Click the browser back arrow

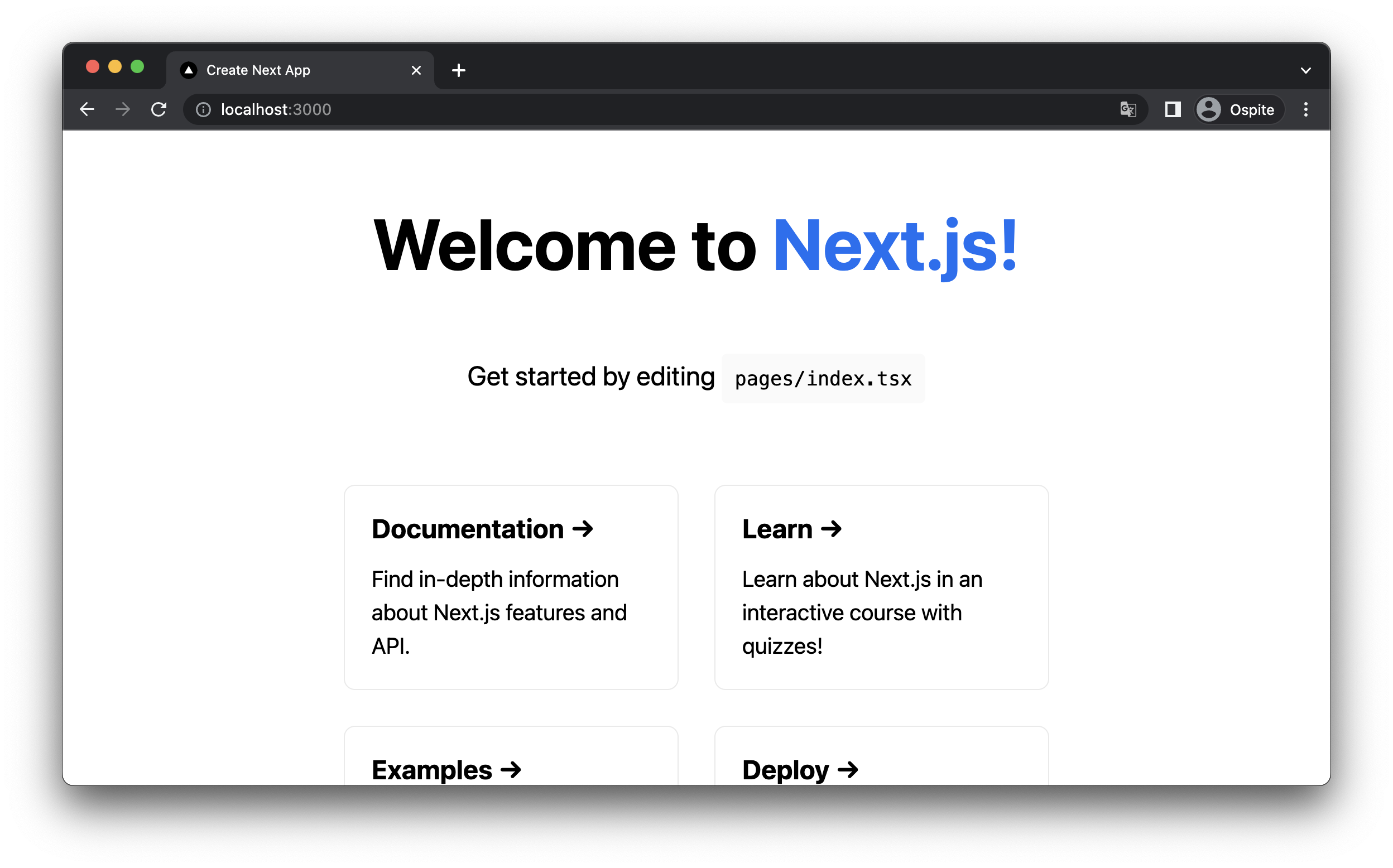click(x=87, y=109)
